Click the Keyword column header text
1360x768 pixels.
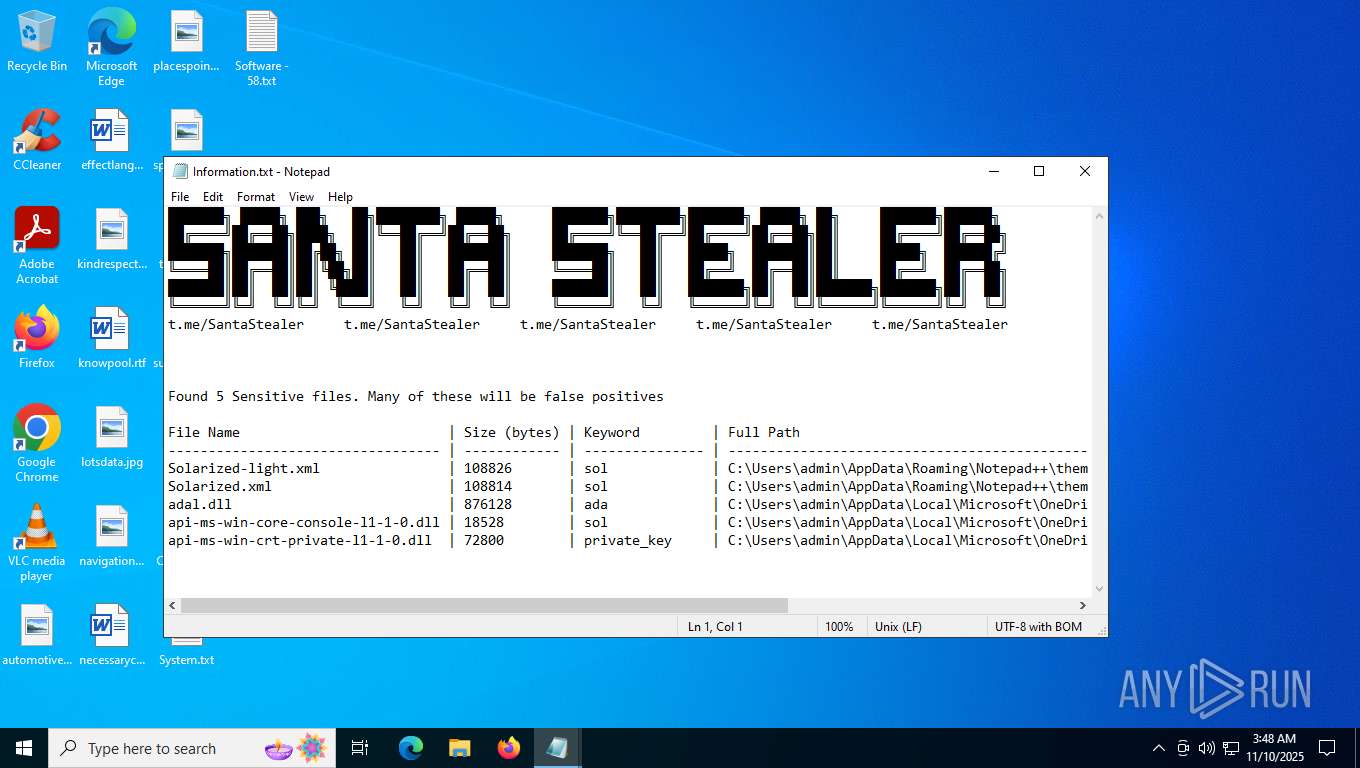(612, 432)
